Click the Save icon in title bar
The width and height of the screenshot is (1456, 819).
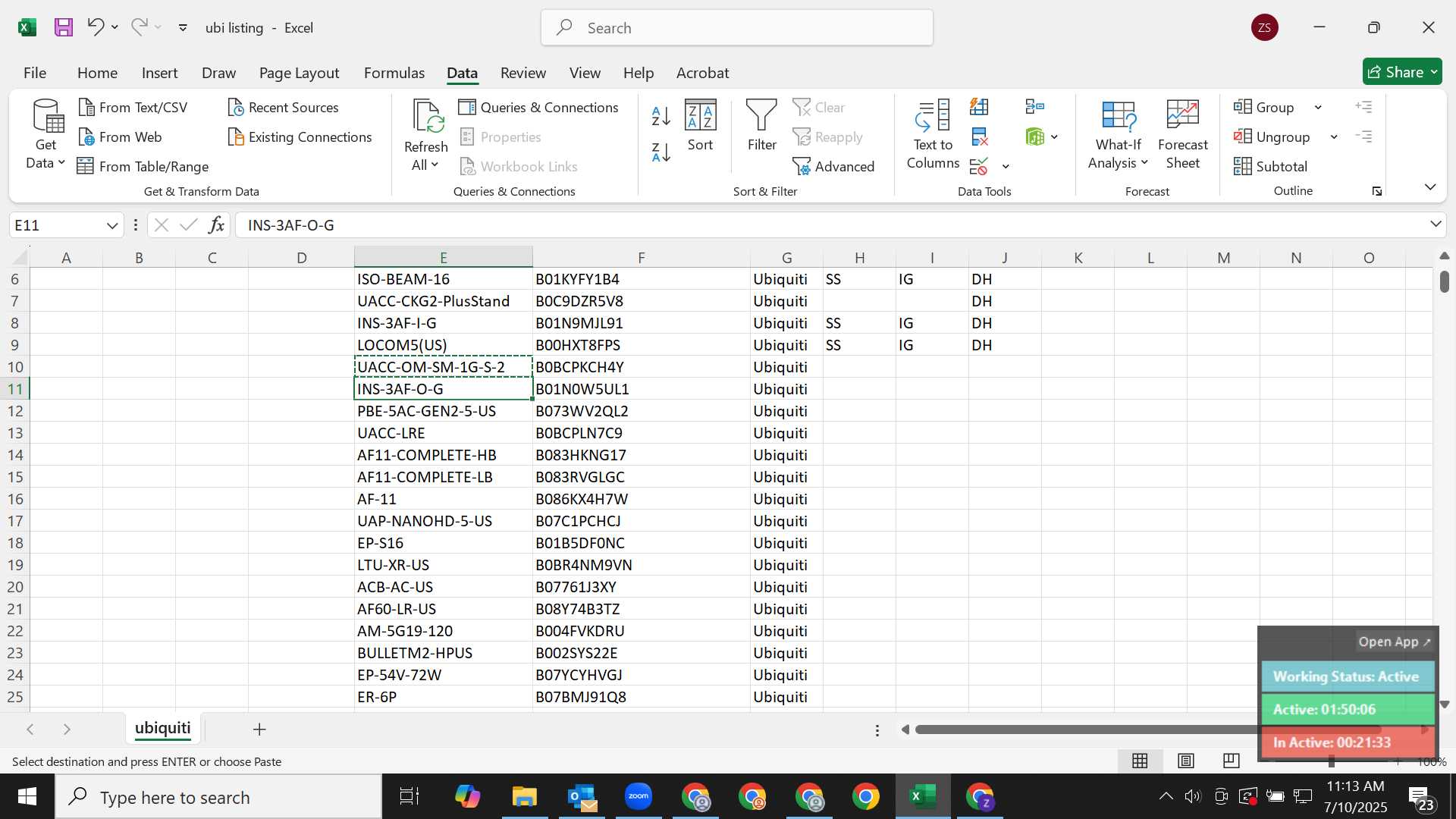point(64,28)
